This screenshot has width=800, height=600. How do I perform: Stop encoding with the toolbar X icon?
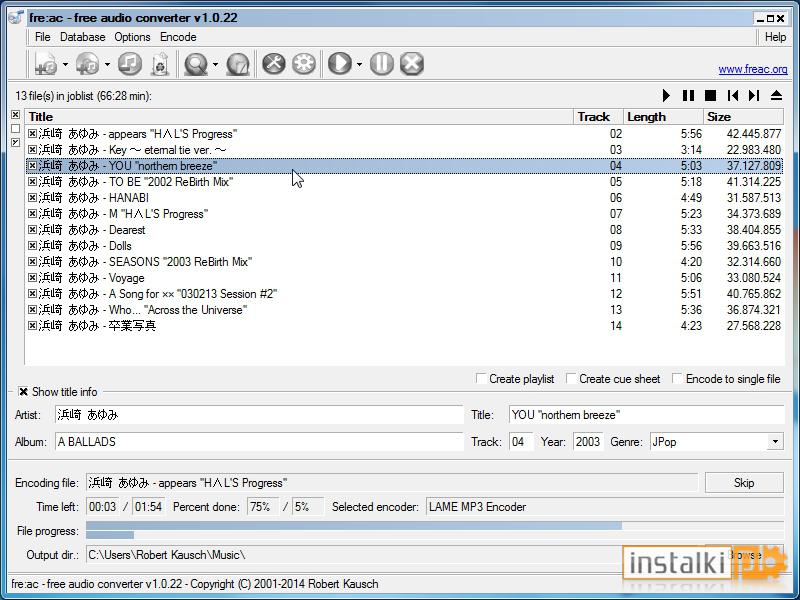click(x=412, y=64)
